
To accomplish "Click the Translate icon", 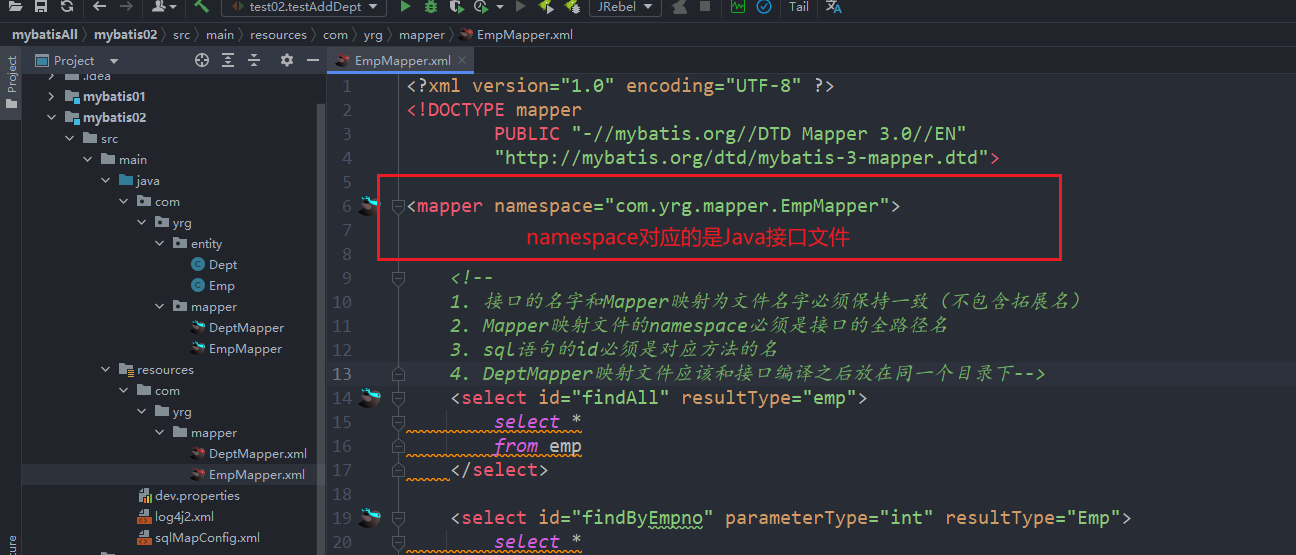I will (x=834, y=7).
